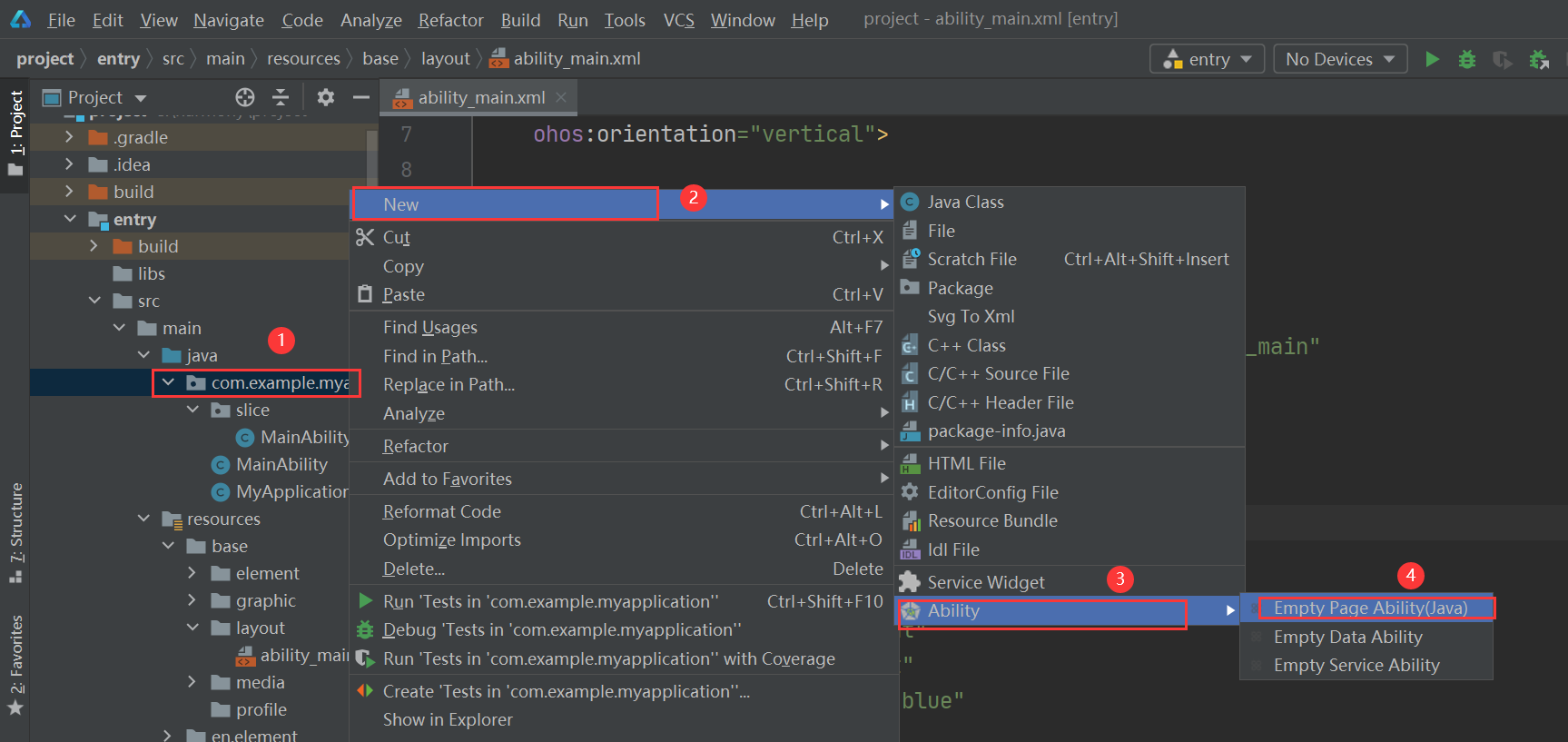Choose Delete... in context menu
1568x742 pixels.
[x=623, y=569]
